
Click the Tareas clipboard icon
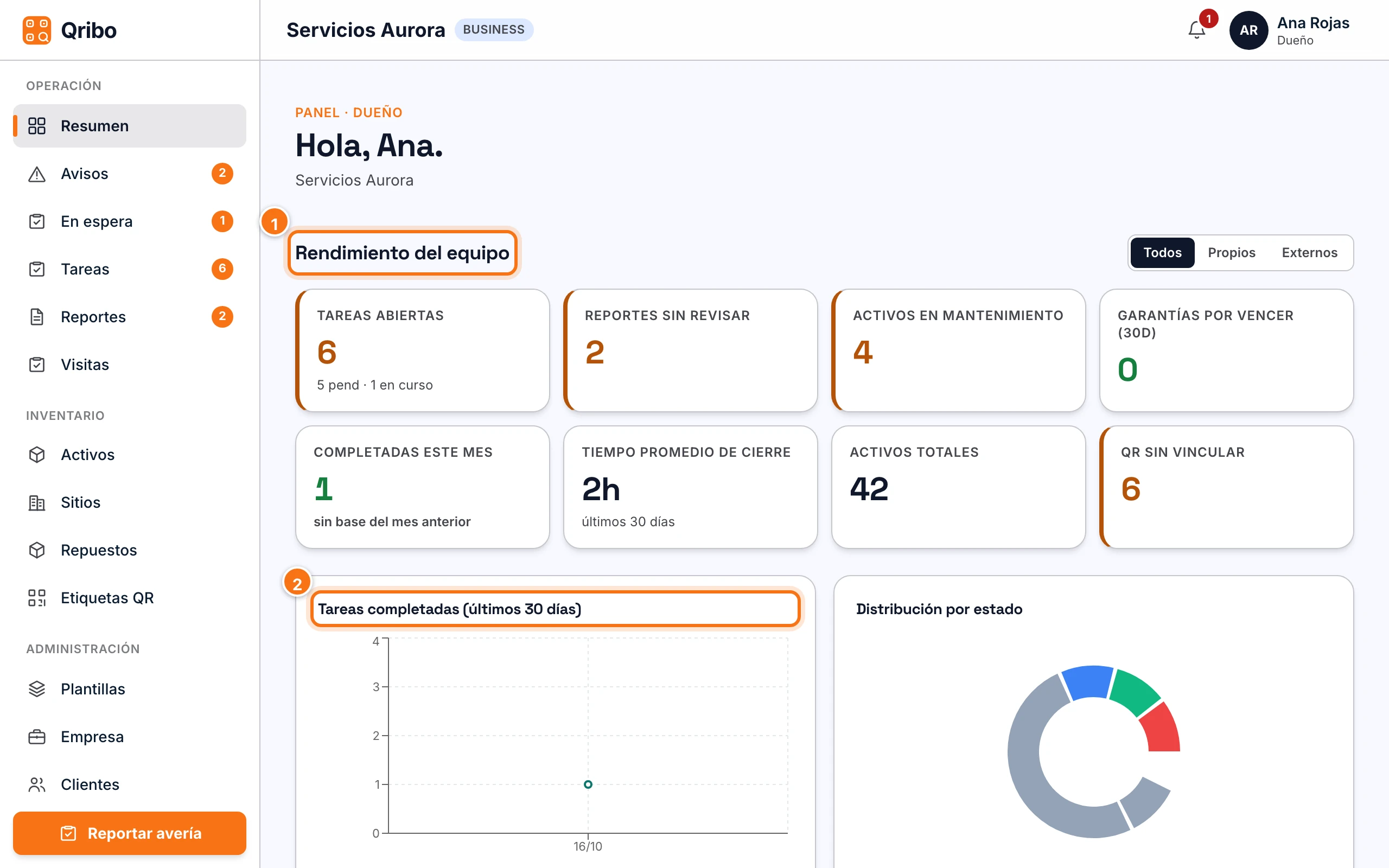(x=37, y=269)
